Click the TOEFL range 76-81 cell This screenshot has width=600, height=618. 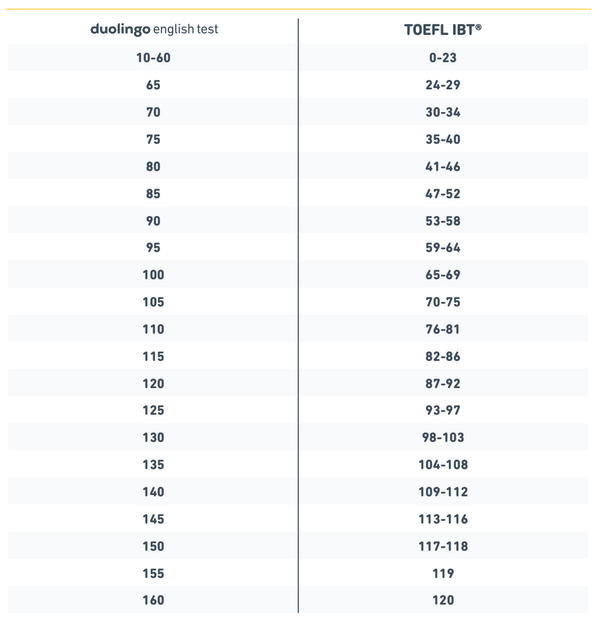[442, 329]
